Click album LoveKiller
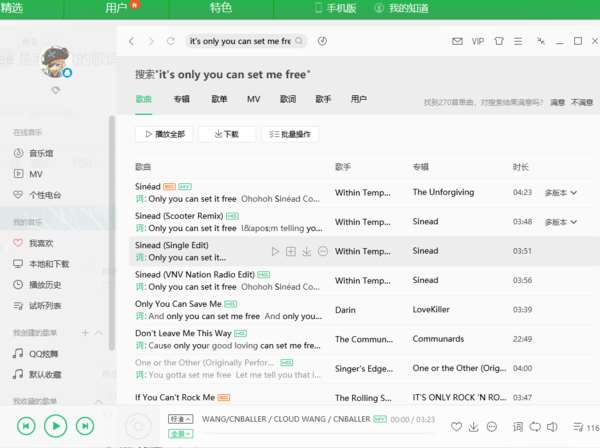 pyautogui.click(x=431, y=310)
